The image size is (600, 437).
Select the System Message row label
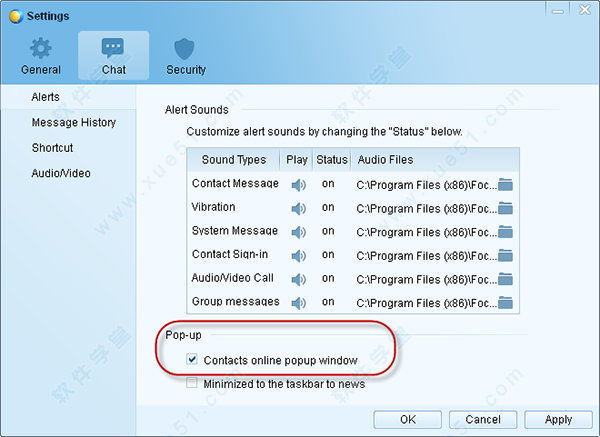coord(235,231)
